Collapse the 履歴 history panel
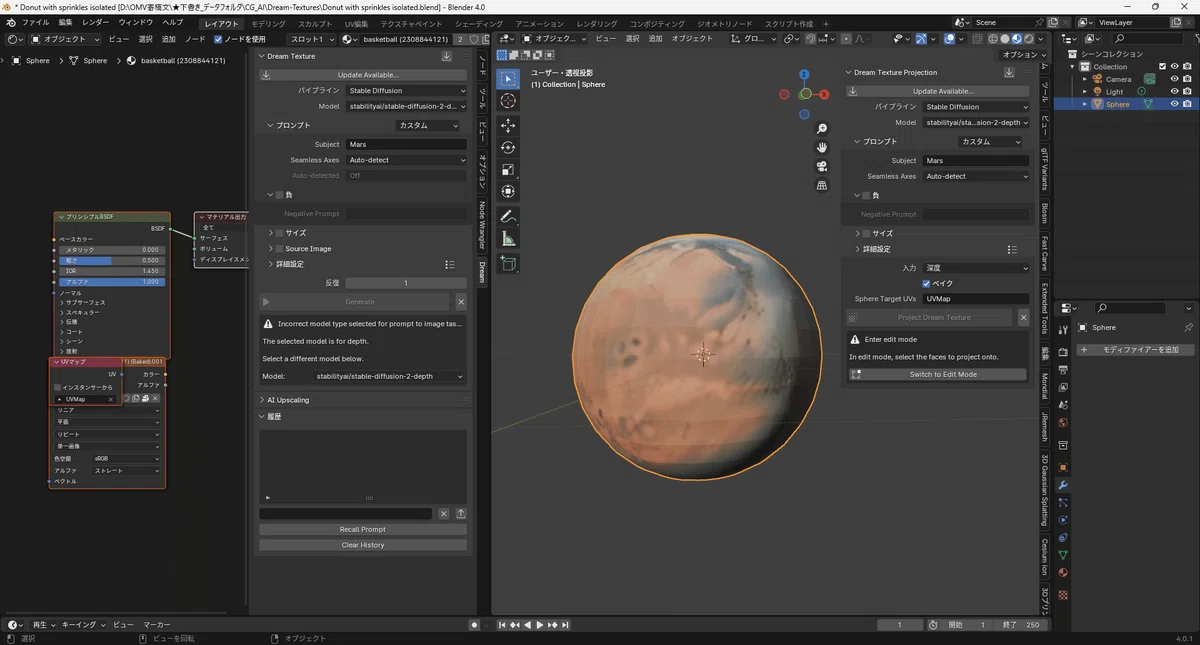The height and width of the screenshot is (645, 1200). [x=270, y=416]
